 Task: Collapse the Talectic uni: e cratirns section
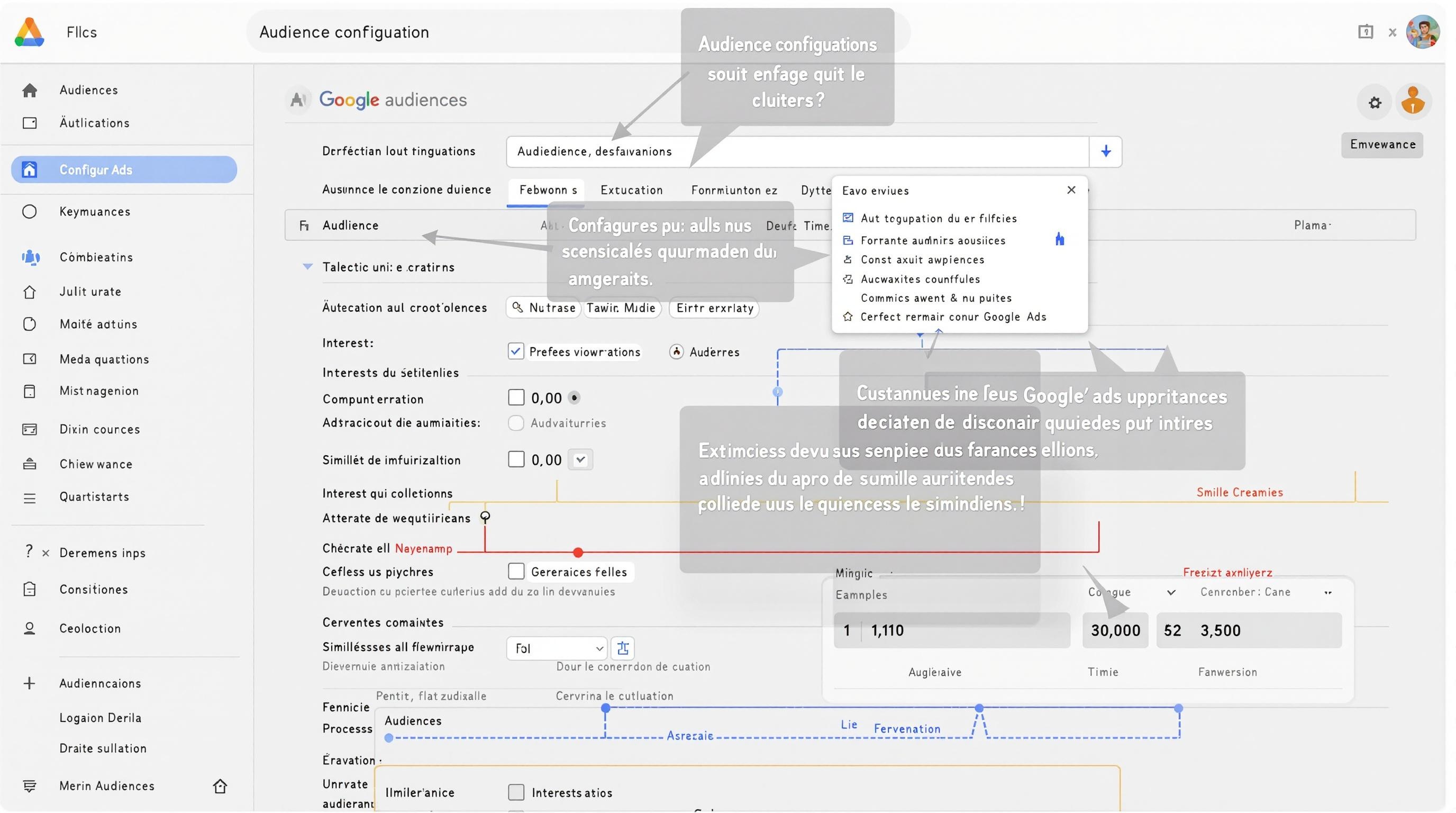(307, 267)
